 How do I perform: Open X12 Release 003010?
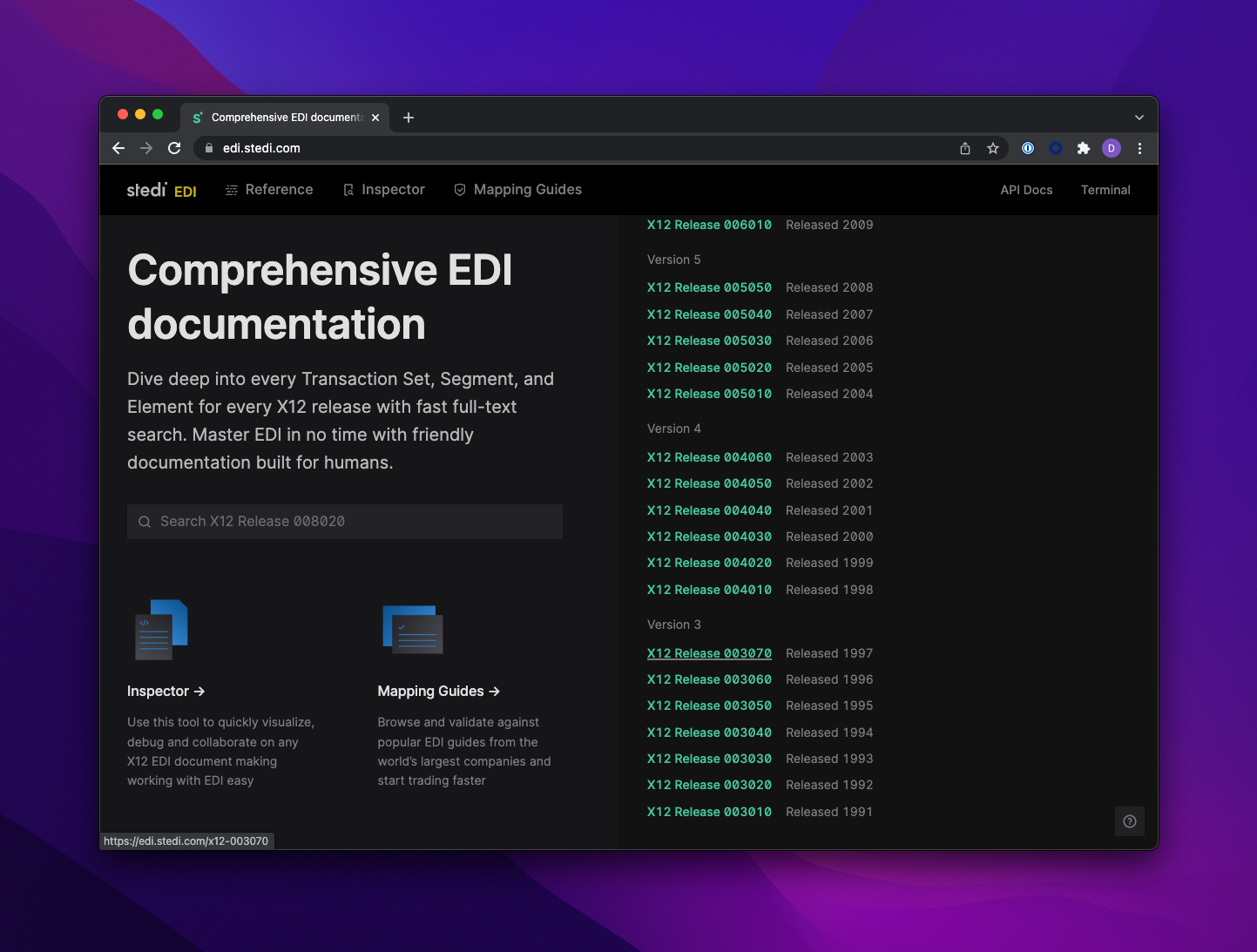pyautogui.click(x=709, y=812)
